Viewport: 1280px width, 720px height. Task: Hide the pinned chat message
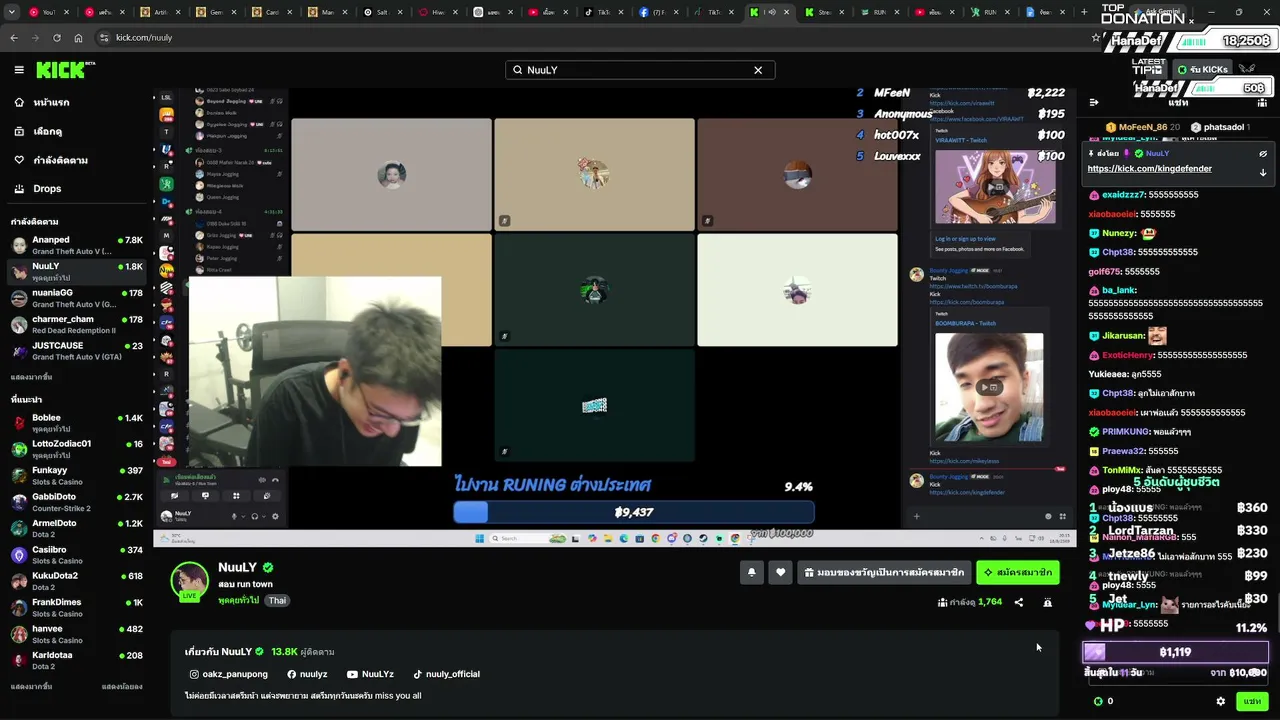(x=1263, y=154)
